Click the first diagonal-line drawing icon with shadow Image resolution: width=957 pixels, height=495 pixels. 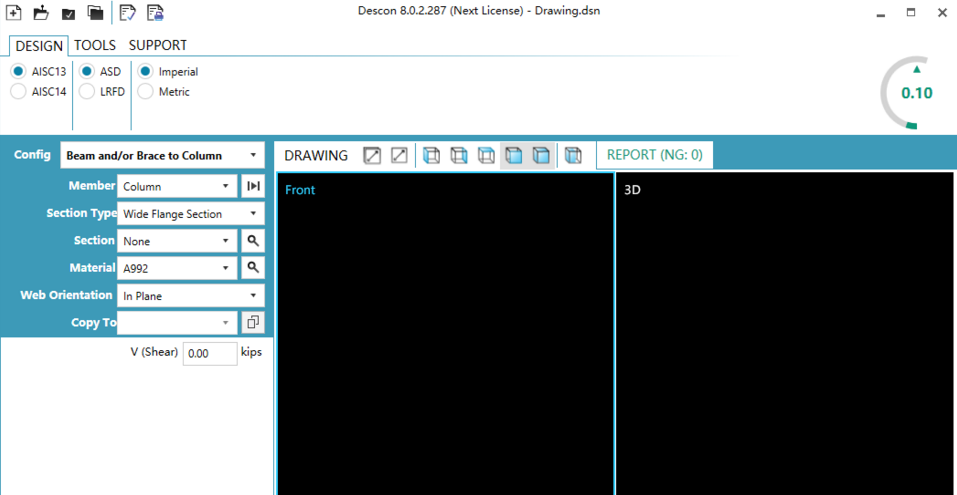tap(372, 156)
